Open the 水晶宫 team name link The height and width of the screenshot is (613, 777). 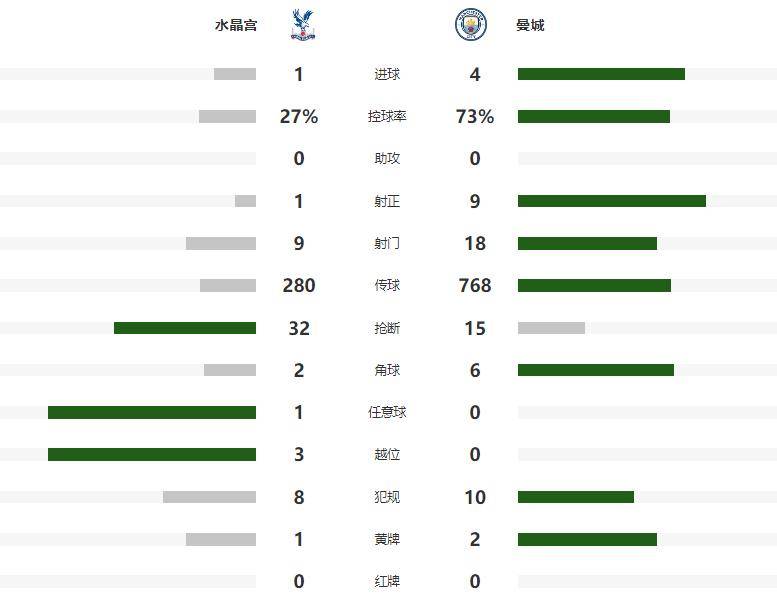(236, 25)
